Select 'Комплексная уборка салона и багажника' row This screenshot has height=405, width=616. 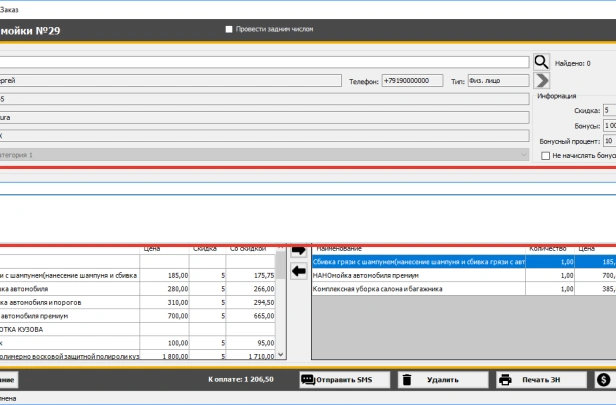(x=420, y=288)
